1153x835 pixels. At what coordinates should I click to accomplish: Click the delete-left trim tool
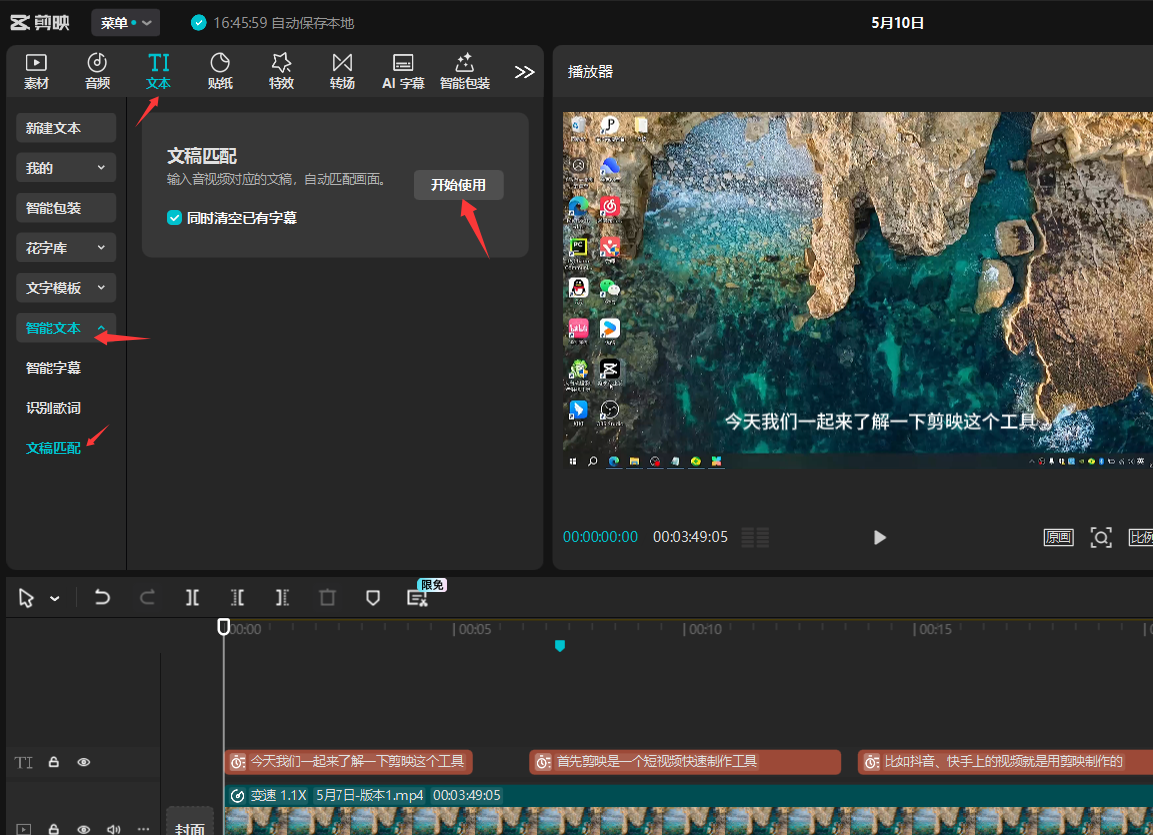[238, 598]
